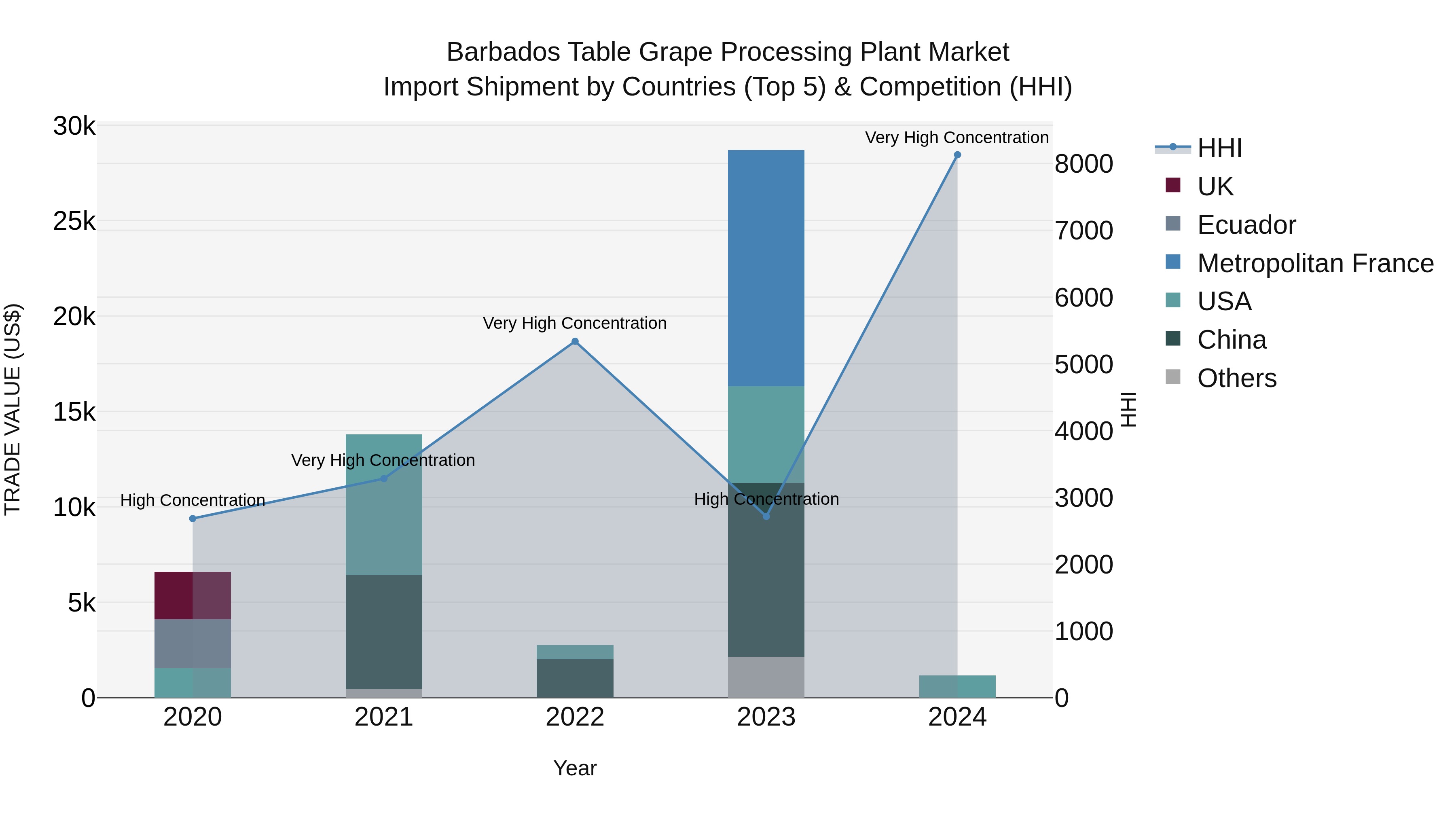Click the Ecuador bar segment in 2020
Screen dimensions: 1456x819
click(193, 644)
